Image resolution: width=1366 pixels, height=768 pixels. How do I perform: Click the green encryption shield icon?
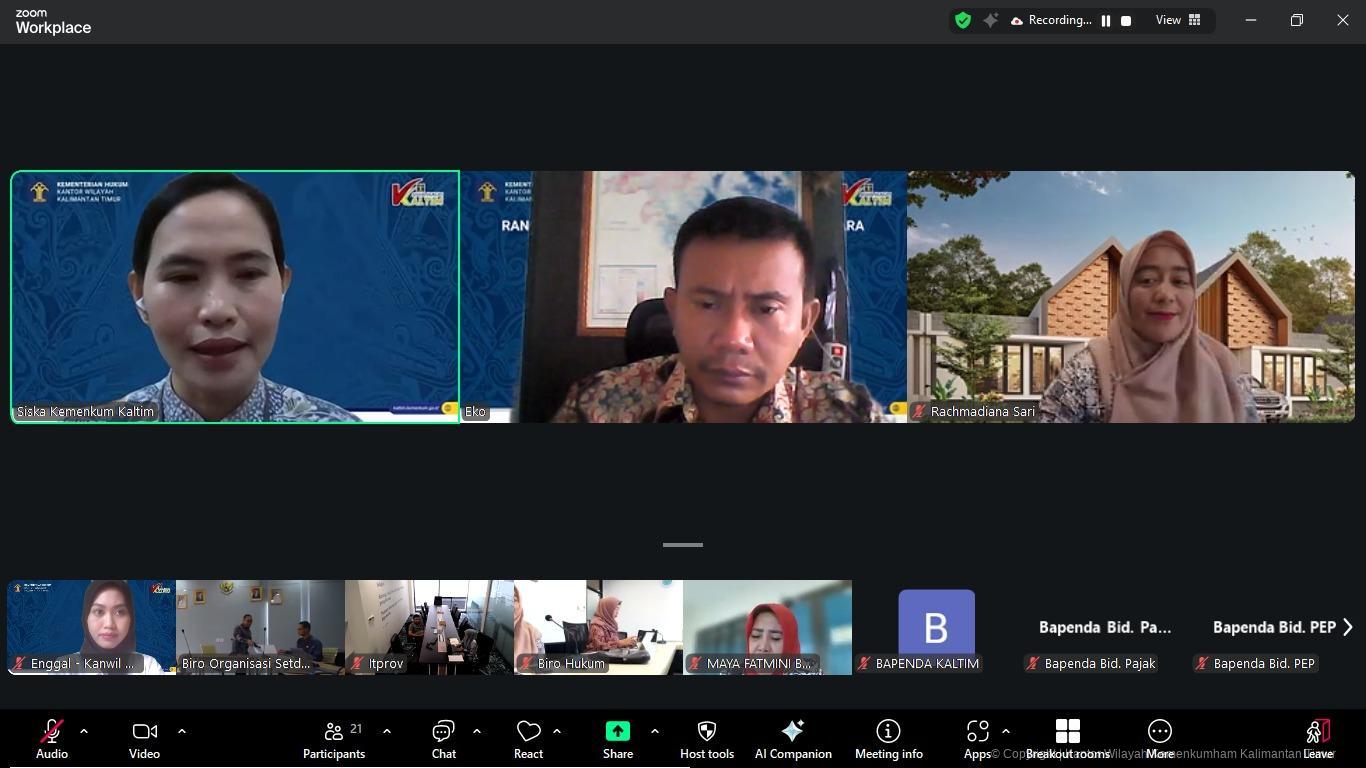pyautogui.click(x=963, y=20)
